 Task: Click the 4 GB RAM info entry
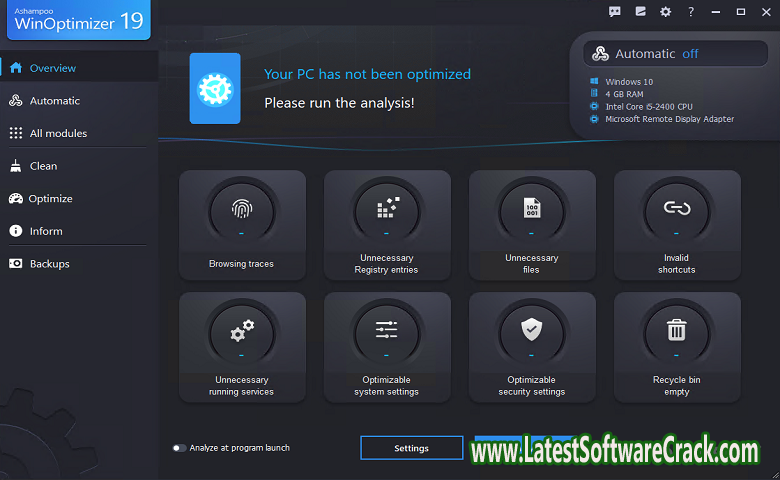point(617,94)
